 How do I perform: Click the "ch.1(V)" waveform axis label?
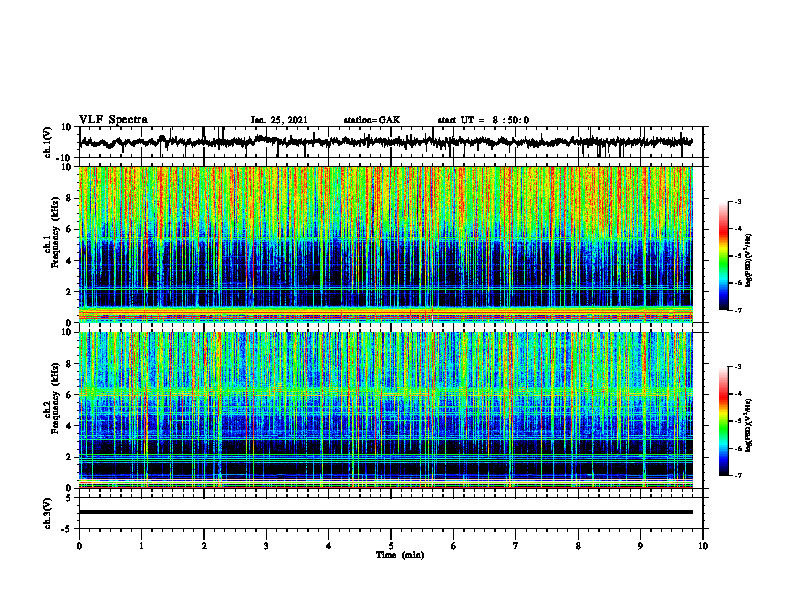[x=48, y=142]
